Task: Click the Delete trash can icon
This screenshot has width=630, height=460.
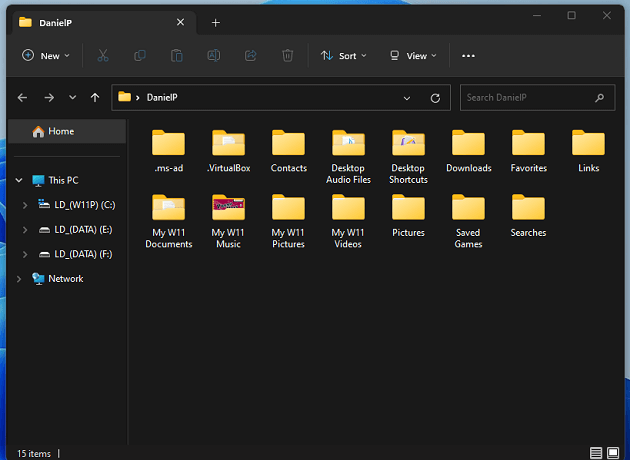Action: pos(287,56)
